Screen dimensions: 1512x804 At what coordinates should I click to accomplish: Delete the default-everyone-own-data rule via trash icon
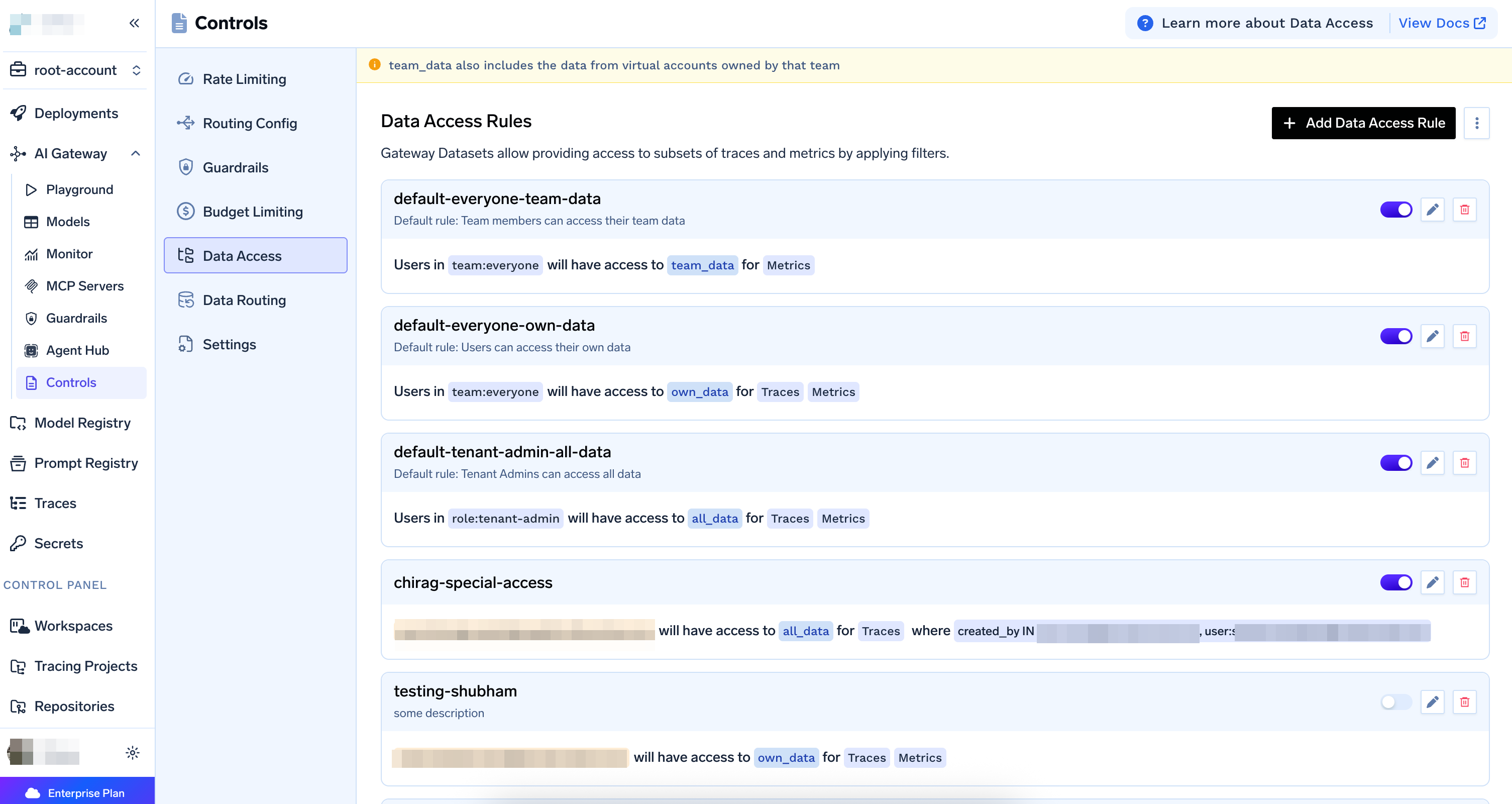pos(1464,337)
